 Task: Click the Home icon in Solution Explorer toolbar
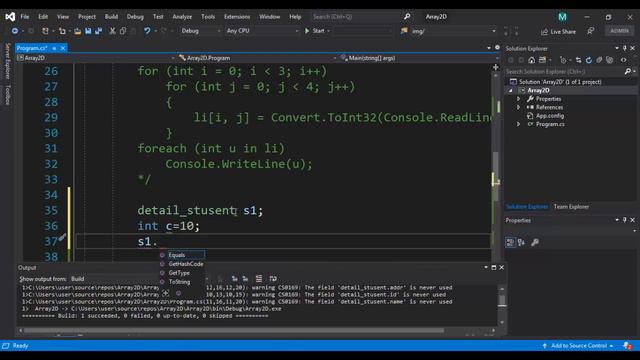[531, 60]
